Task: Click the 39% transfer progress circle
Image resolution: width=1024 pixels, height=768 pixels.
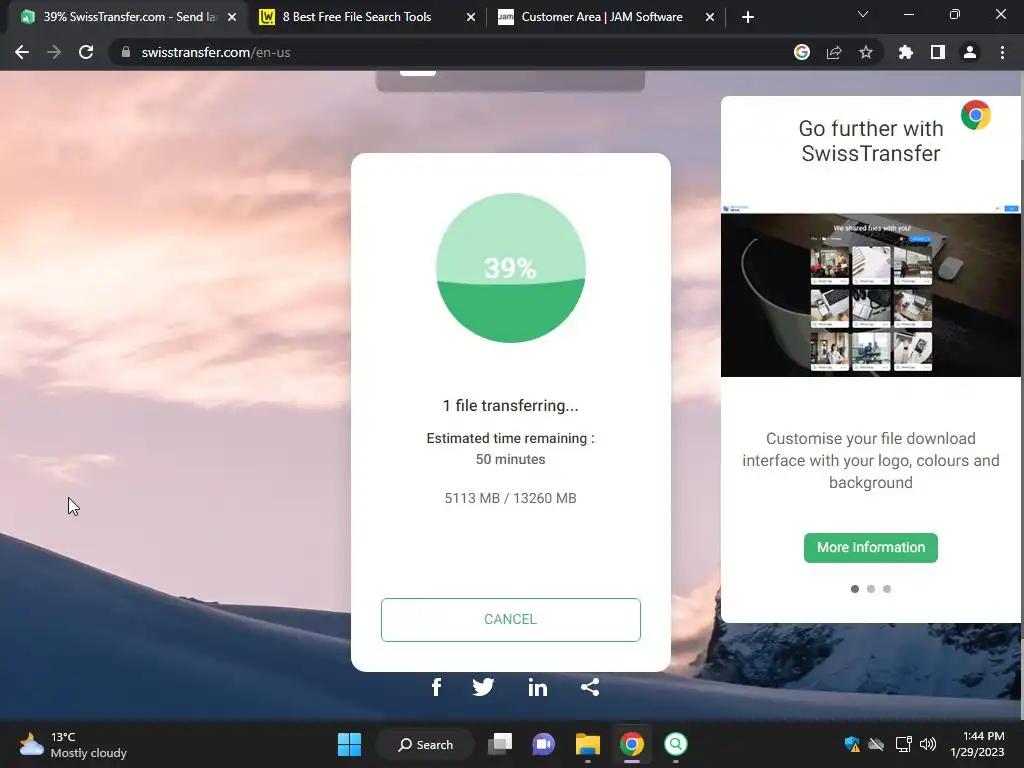Action: tap(510, 268)
